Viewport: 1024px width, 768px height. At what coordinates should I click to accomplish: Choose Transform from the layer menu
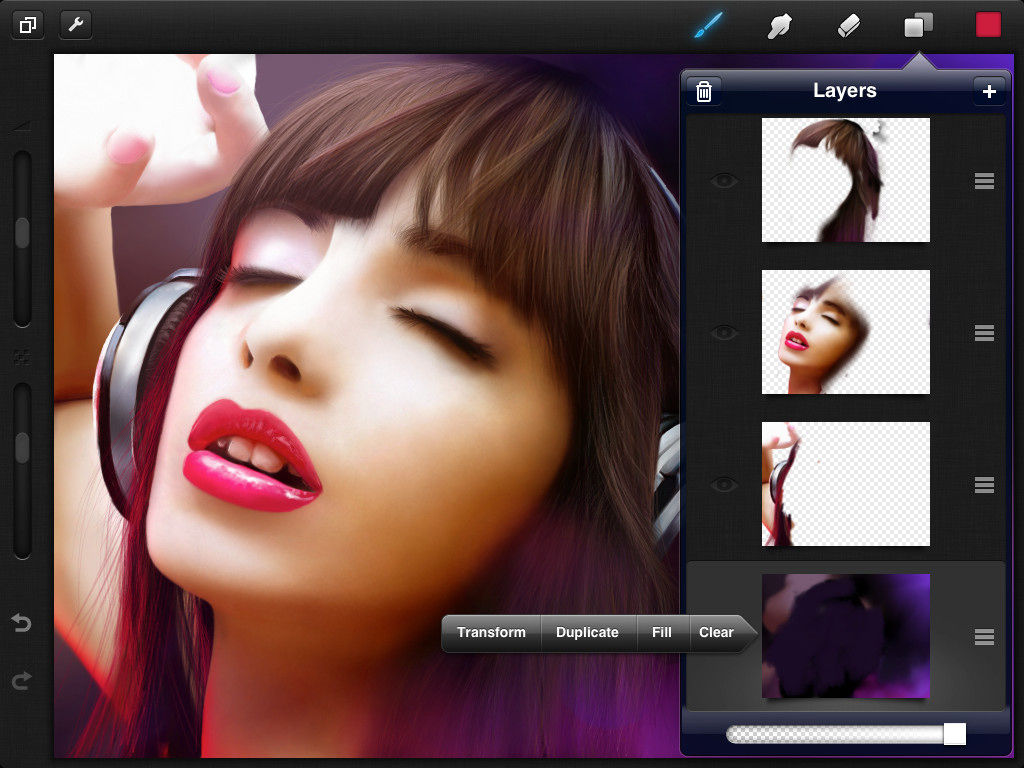click(x=491, y=632)
